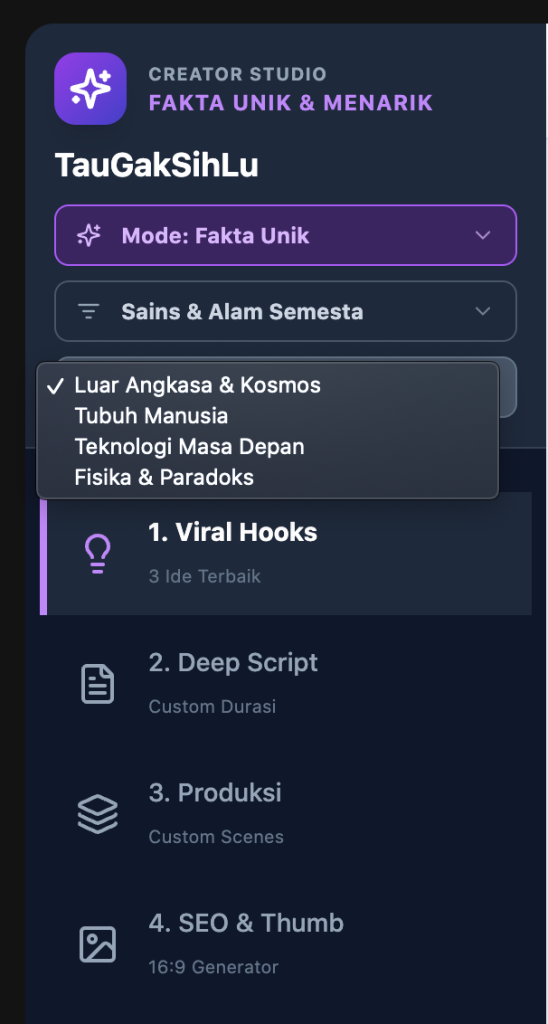Open the 1. Viral Hooks step
This screenshot has width=548, height=1024.
pyautogui.click(x=285, y=553)
